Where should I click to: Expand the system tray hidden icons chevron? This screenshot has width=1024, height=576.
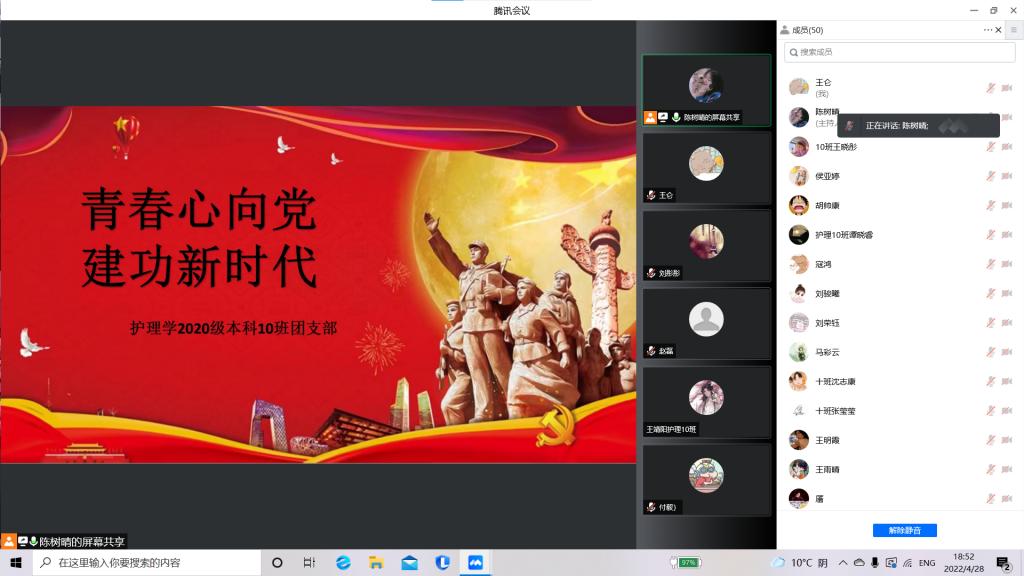tap(843, 563)
